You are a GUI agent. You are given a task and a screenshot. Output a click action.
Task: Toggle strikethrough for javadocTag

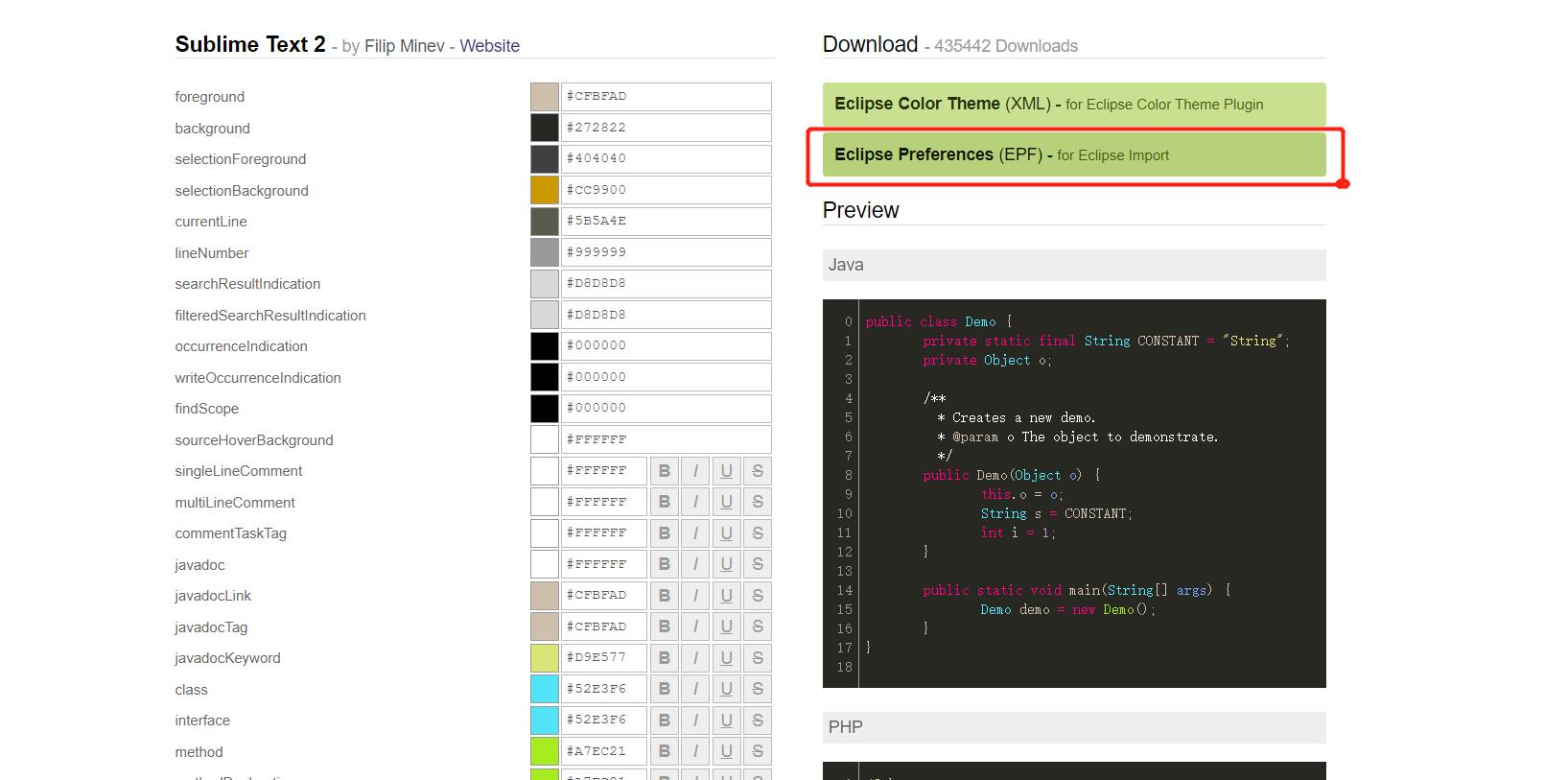(x=758, y=626)
